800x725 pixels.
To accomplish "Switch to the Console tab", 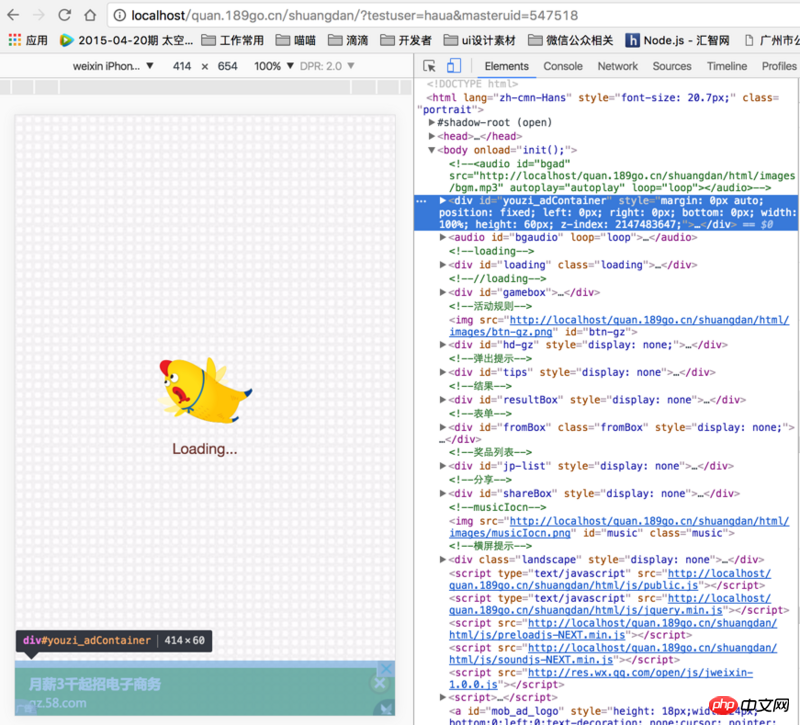I will tap(563, 66).
